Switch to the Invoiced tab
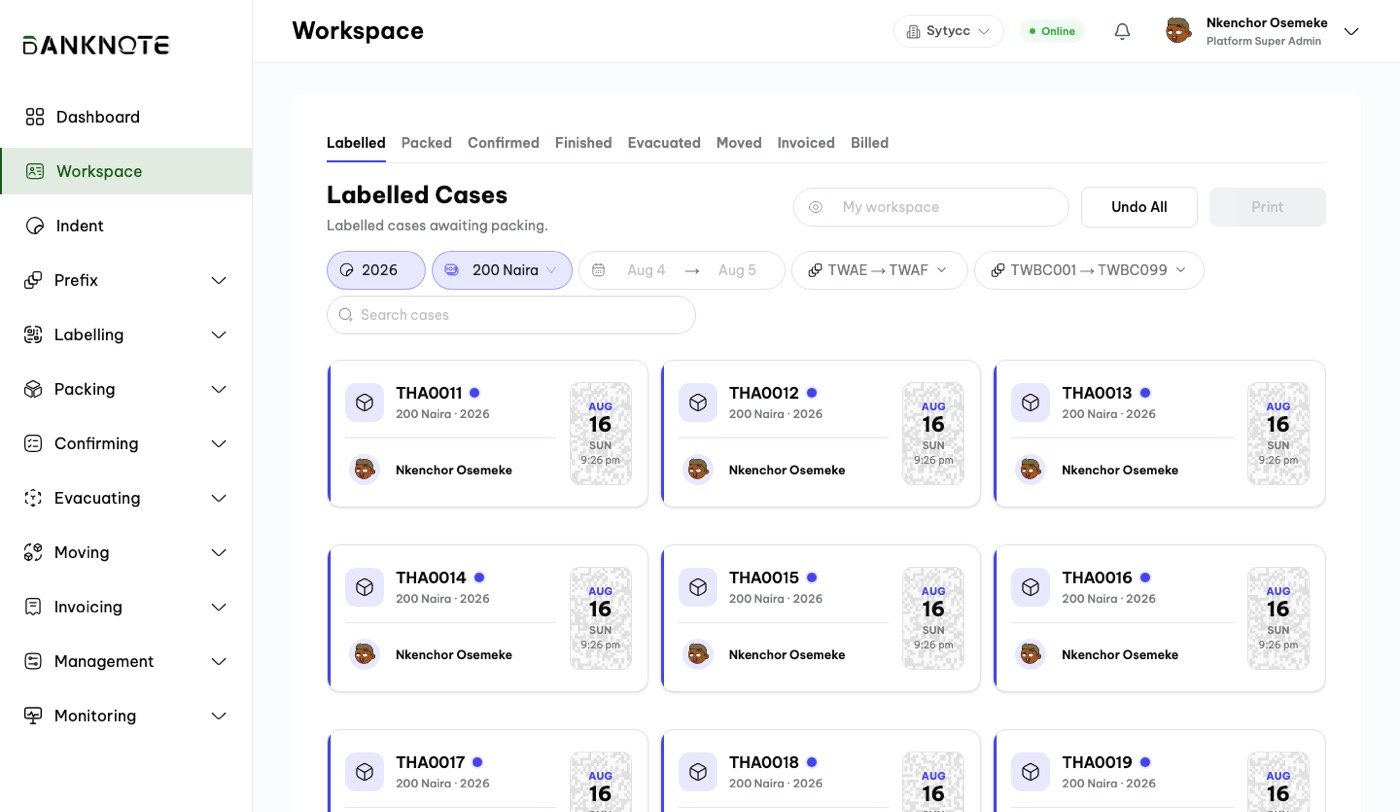1400x812 pixels. tap(806, 143)
